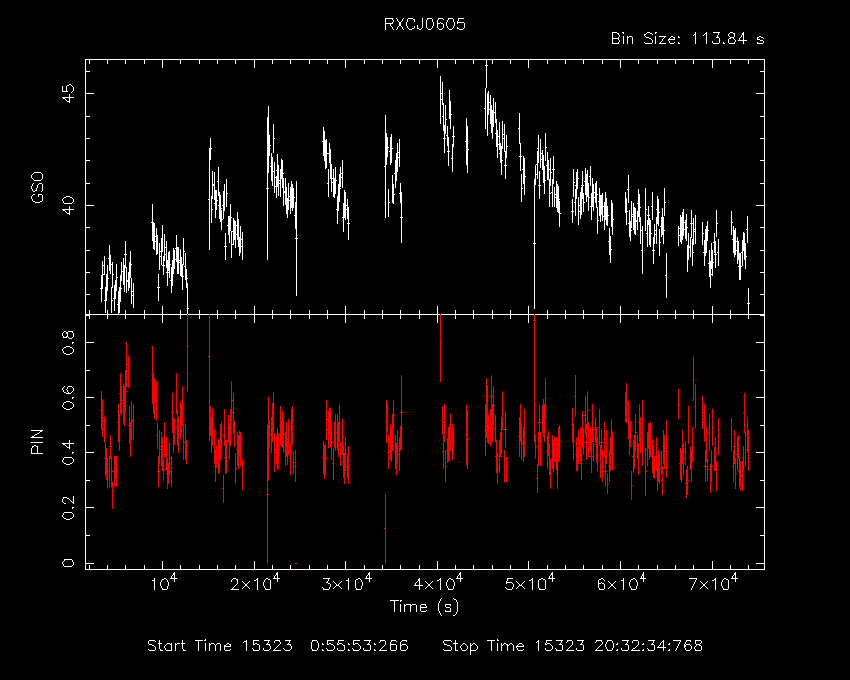Image resolution: width=850 pixels, height=680 pixels.
Task: Select the time tick 4×10^4
Action: click(x=439, y=582)
